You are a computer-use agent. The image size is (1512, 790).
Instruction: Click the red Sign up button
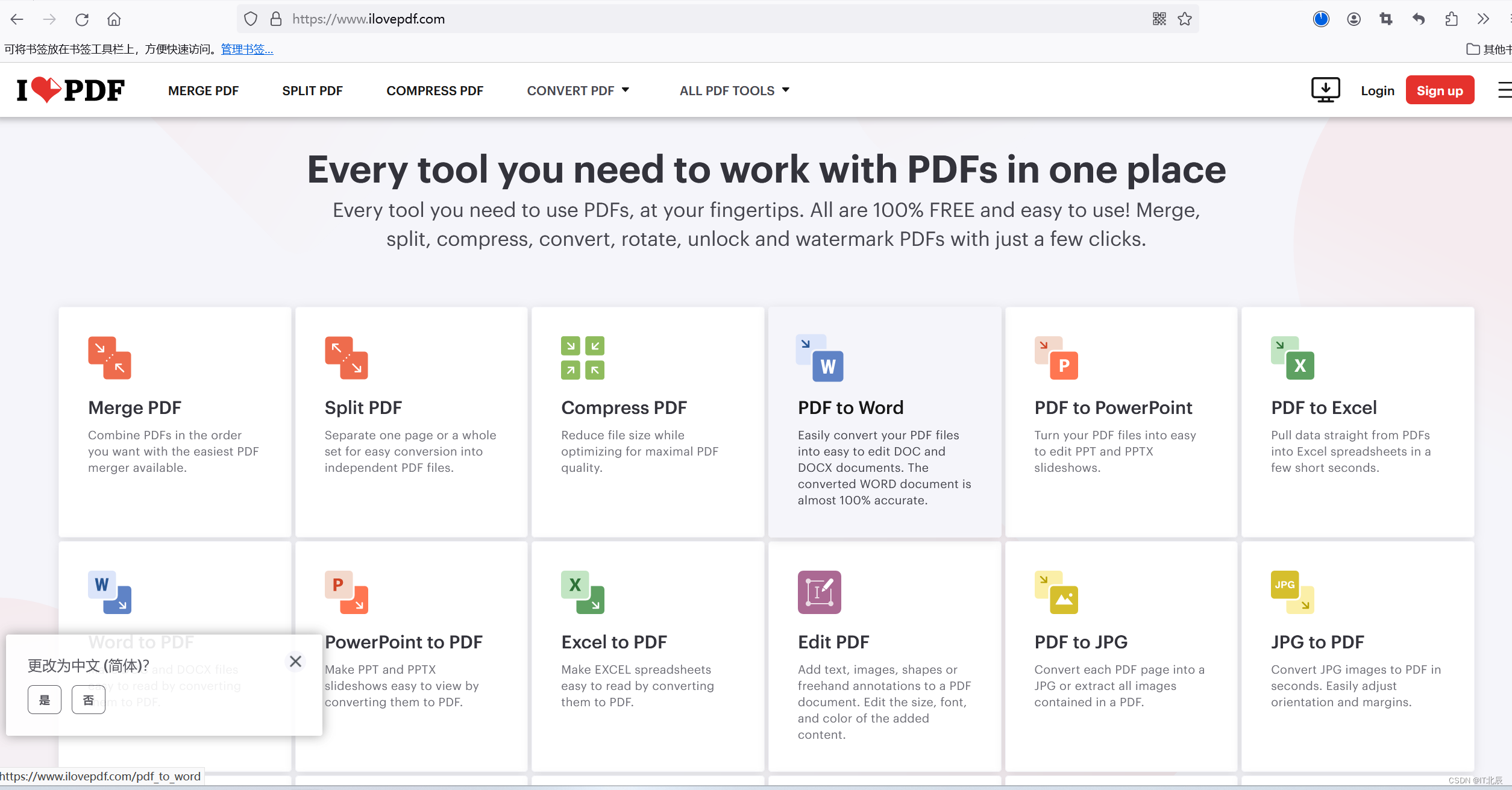click(1439, 90)
